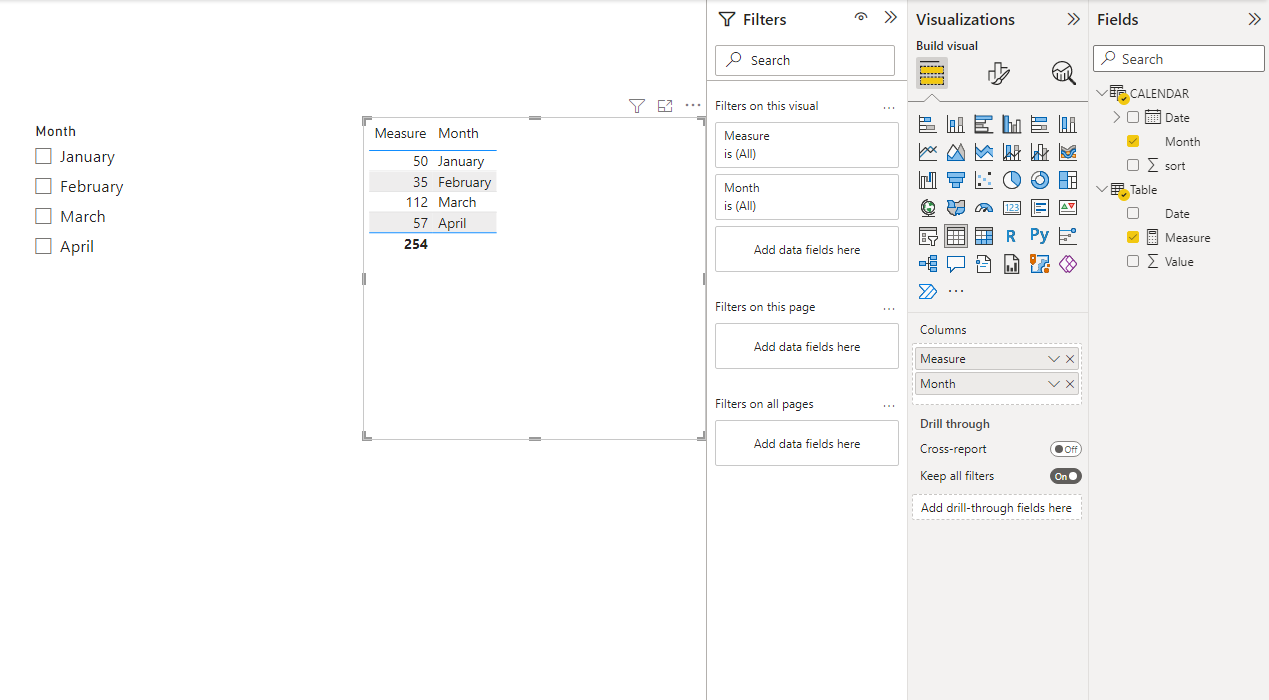The image size is (1269, 700).
Task: Check the February slicer checkbox
Action: (43, 186)
